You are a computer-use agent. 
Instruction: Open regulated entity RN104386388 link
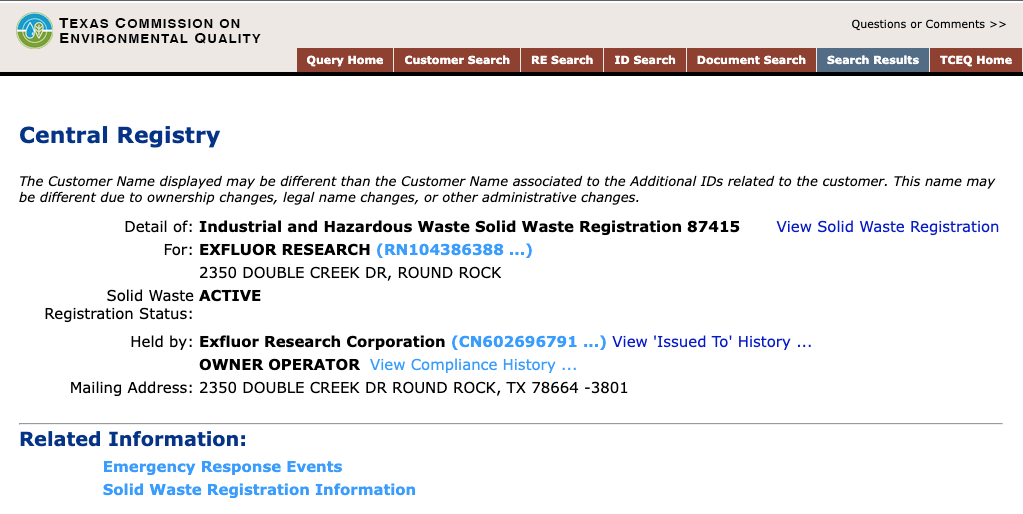coord(454,250)
